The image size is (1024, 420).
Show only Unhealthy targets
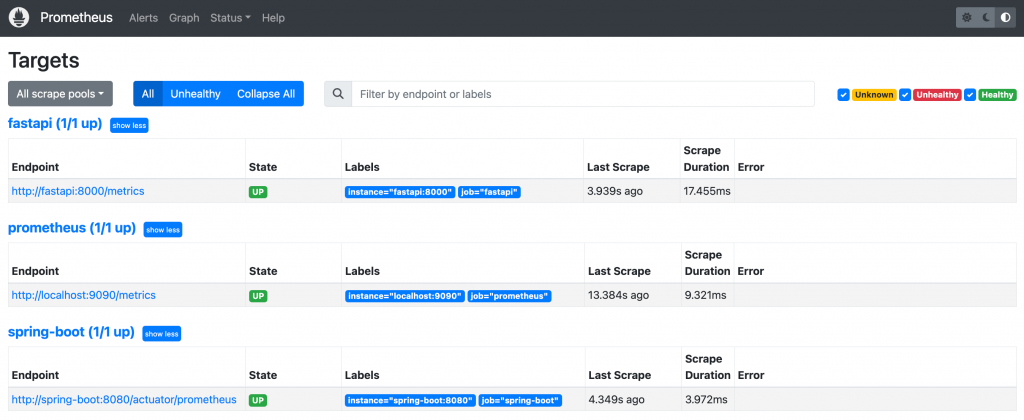(195, 94)
